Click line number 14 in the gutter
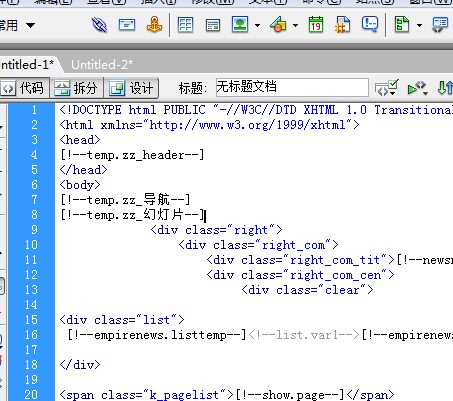This screenshot has width=453, height=401. tap(31, 305)
